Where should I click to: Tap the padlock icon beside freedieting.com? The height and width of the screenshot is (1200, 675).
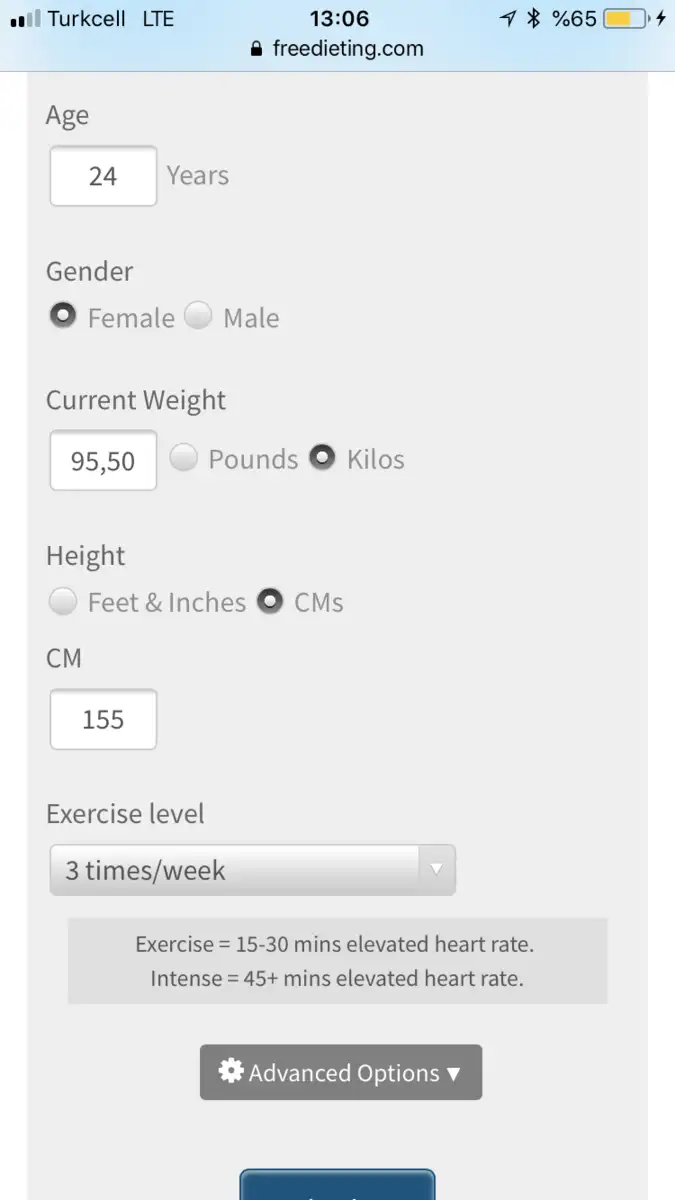[257, 49]
